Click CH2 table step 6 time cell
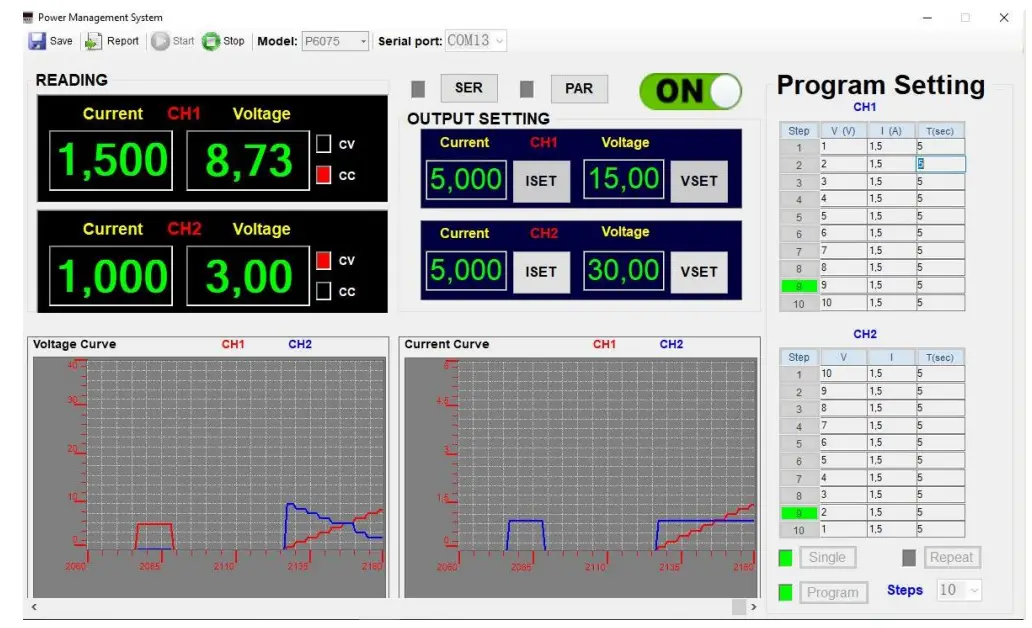Screen dimensions: 1032x628 pos(940,460)
